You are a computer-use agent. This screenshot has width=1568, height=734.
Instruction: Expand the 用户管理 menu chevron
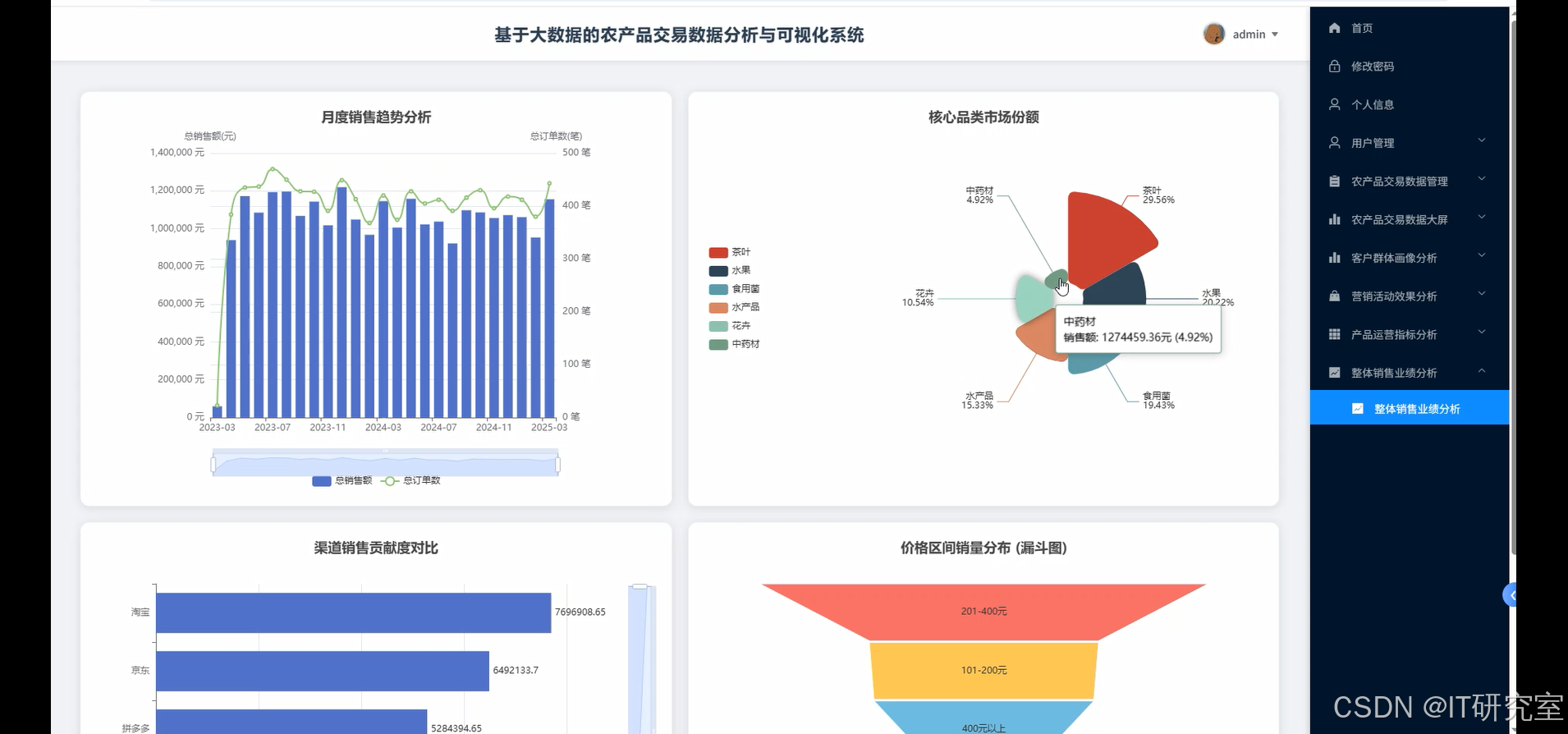click(x=1482, y=140)
